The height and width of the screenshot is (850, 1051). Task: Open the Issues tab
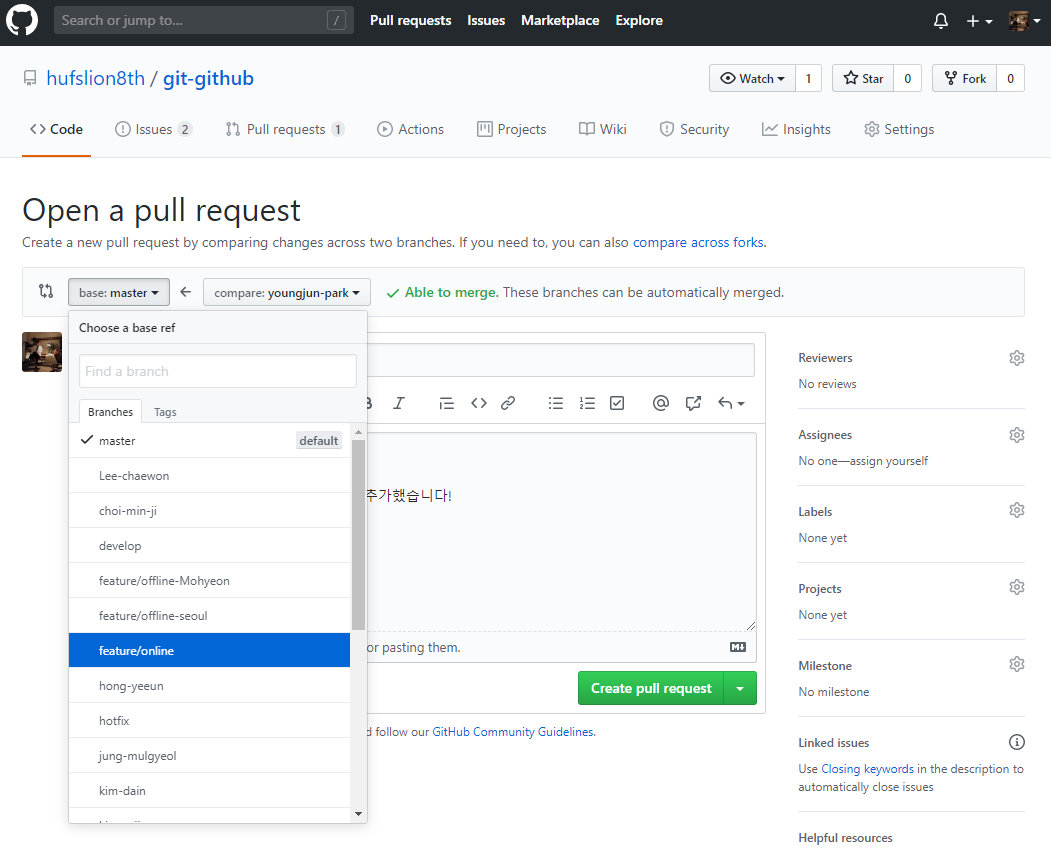pyautogui.click(x=153, y=129)
